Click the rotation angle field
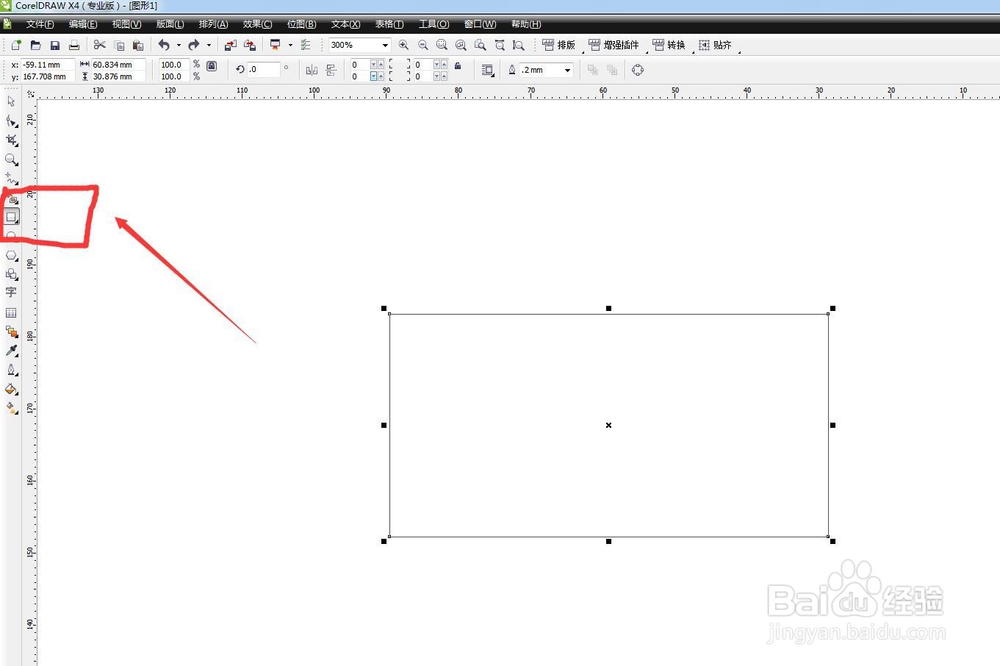Screen dimensions: 1000x666 263,69
